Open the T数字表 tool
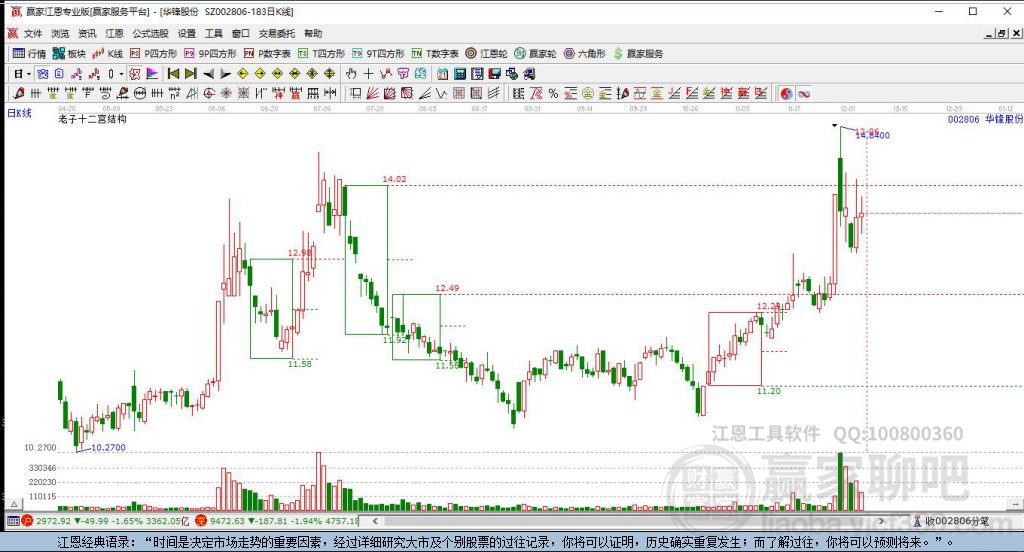The width and height of the screenshot is (1024, 552). point(434,54)
